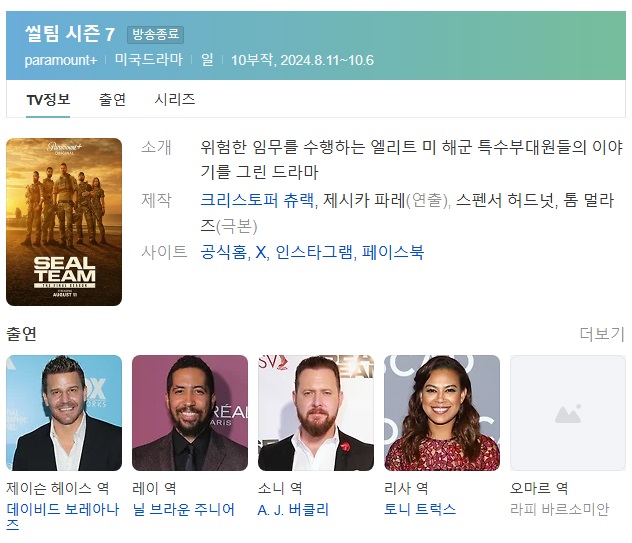Click A. J. Buckley's cast photo

[x=316, y=413]
